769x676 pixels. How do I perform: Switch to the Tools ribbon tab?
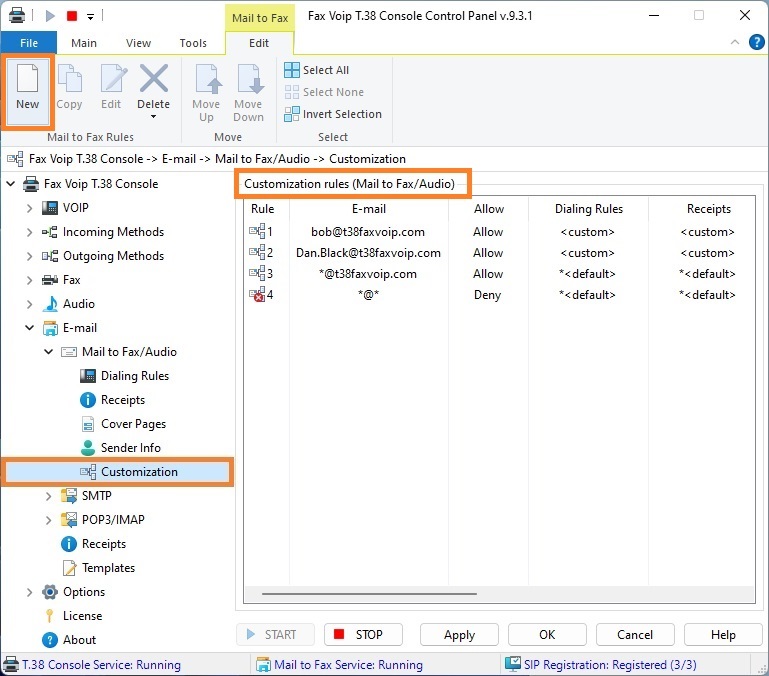(x=193, y=43)
